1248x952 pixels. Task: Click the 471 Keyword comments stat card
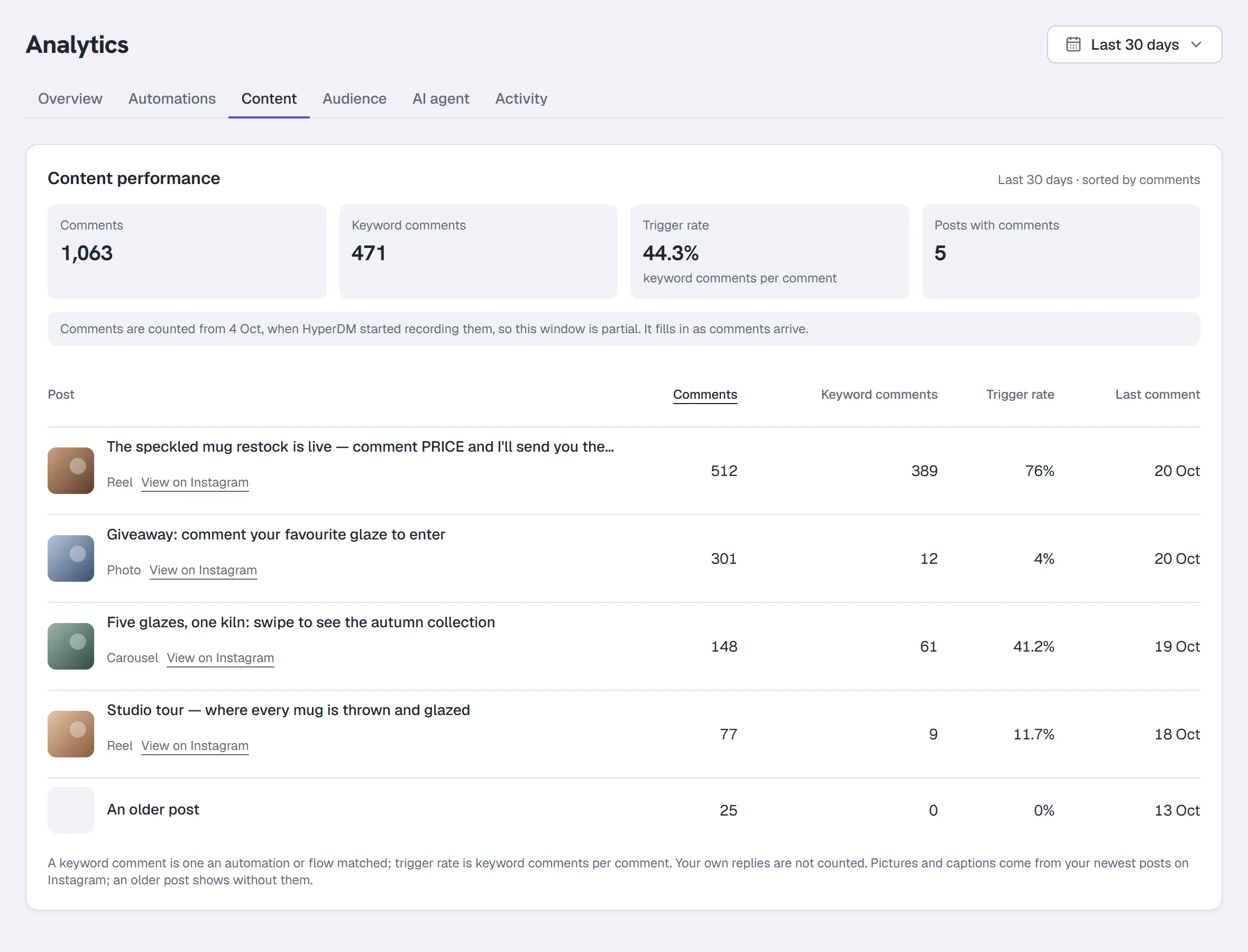[x=478, y=252]
